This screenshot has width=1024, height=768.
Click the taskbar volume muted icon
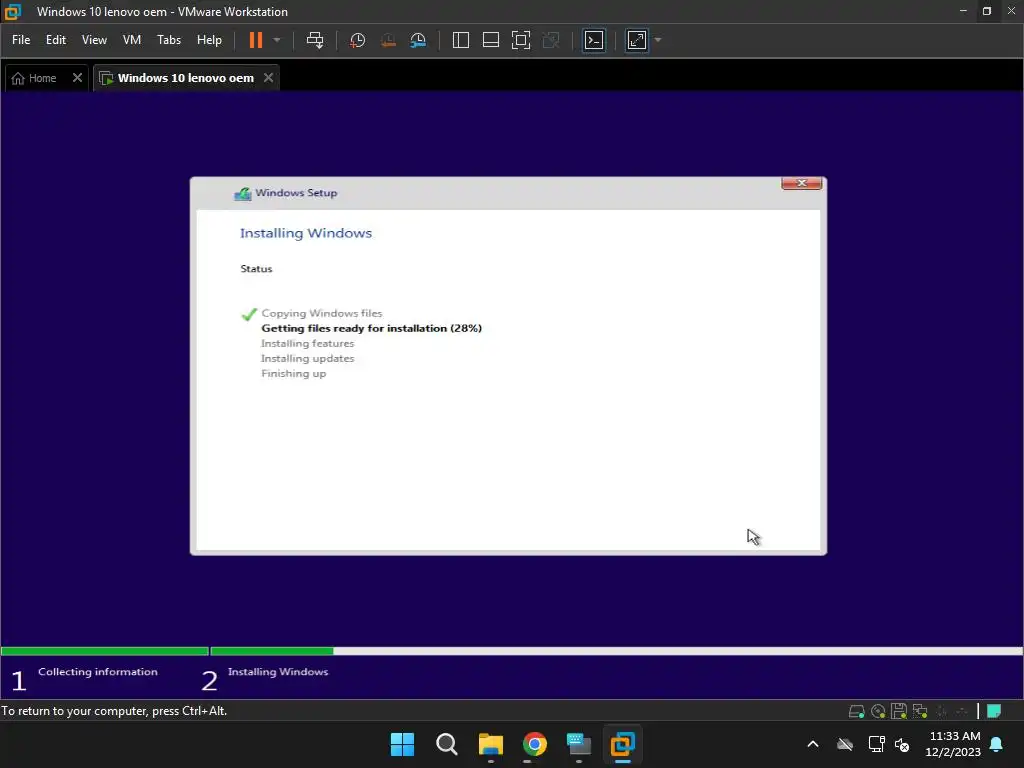pyautogui.click(x=902, y=744)
